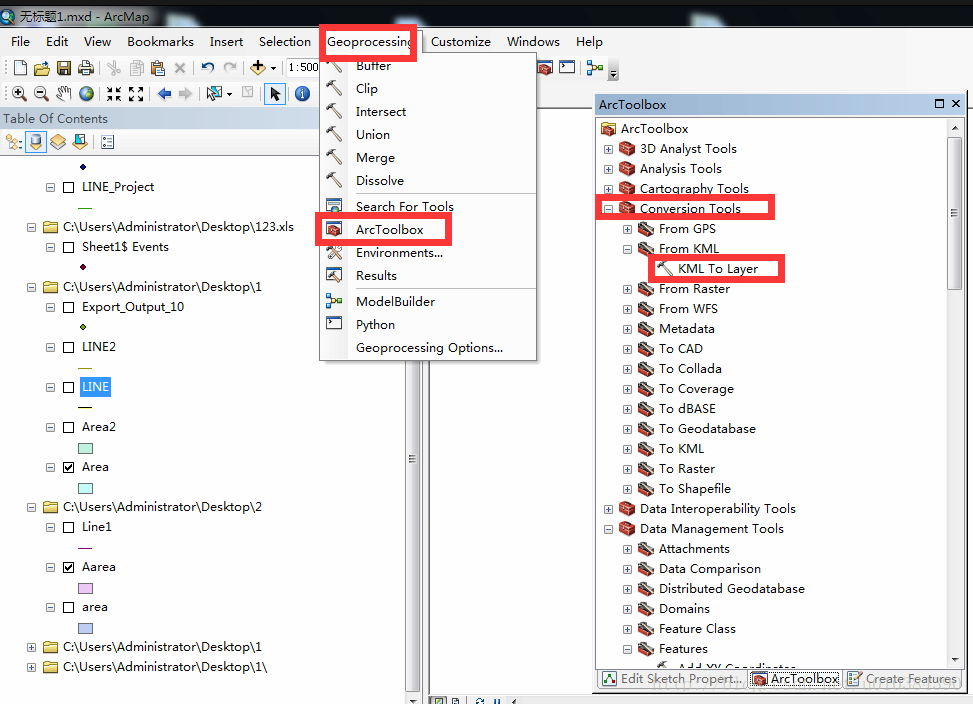Select the ArcToolbox bottom panel tab
Image resolution: width=973 pixels, height=704 pixels.
coord(796,679)
